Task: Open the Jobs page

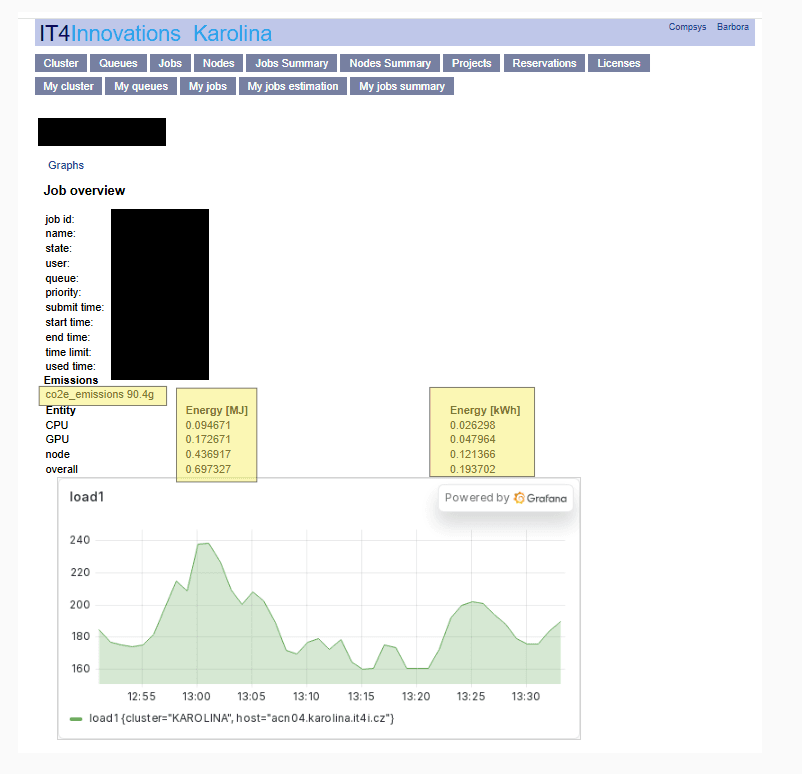Action: tap(170, 62)
